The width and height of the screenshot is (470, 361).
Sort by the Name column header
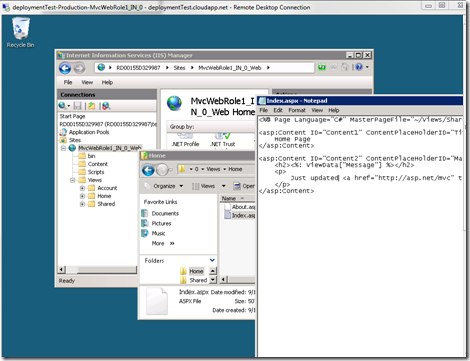(237, 198)
